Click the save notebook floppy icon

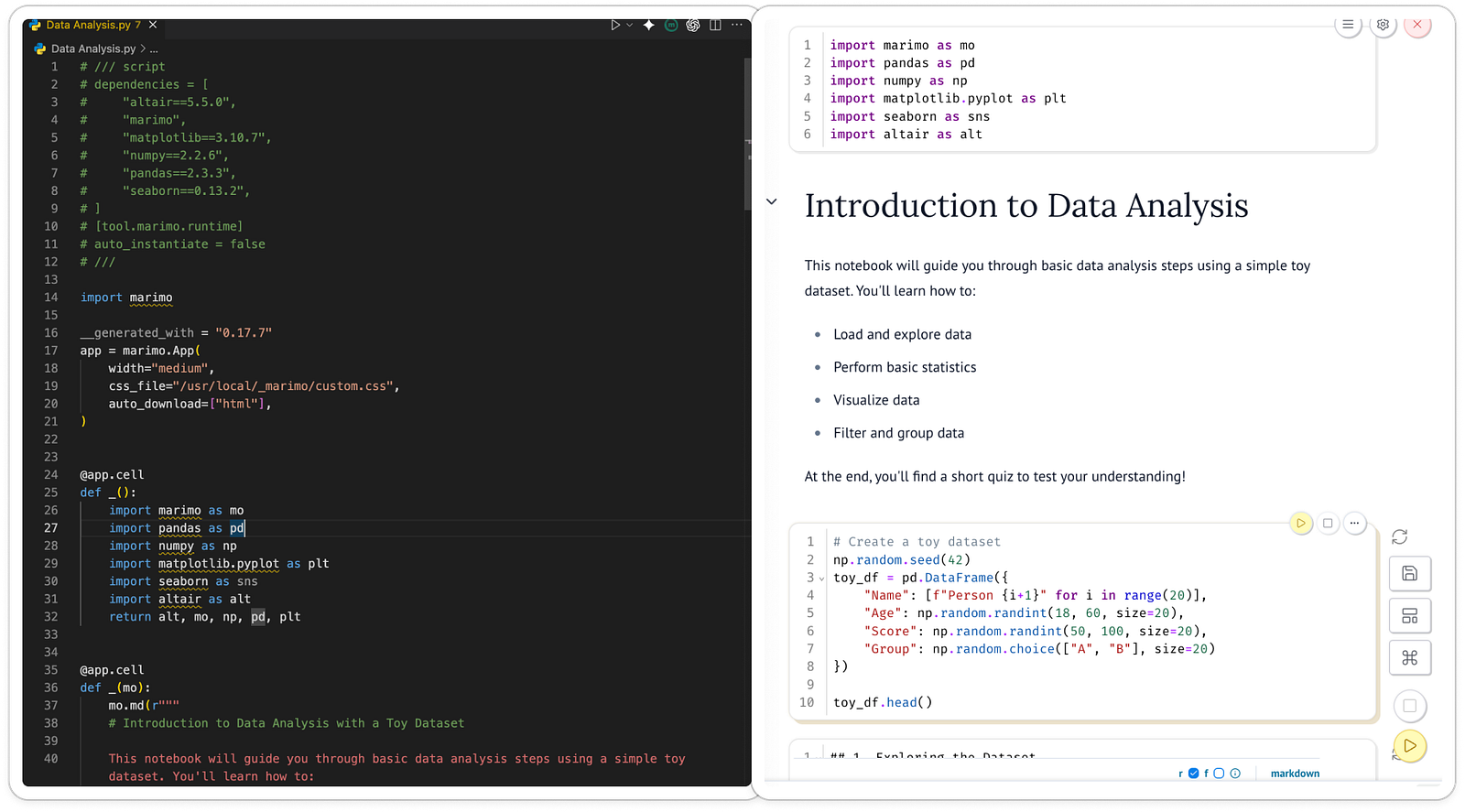1409,574
